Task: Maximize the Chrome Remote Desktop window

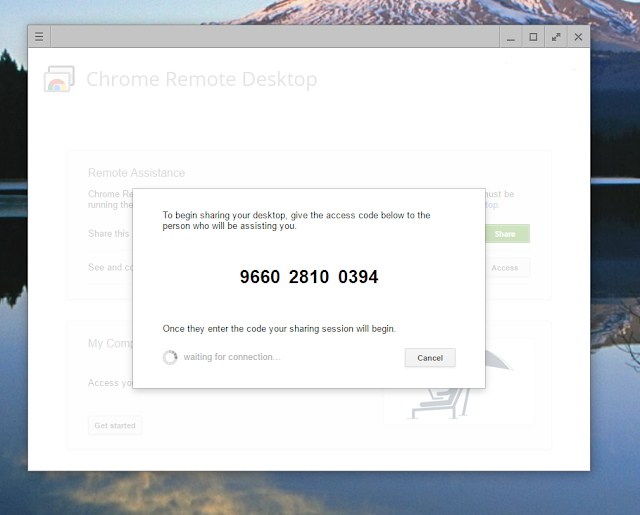Action: (x=533, y=37)
